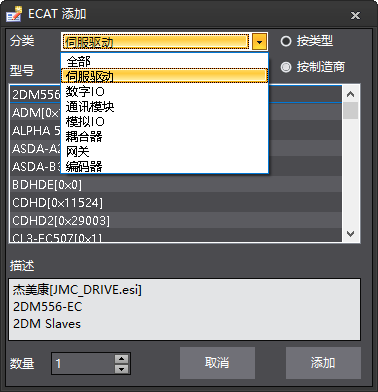Click the list scrollbar up arrow
The image size is (378, 392).
350,94
